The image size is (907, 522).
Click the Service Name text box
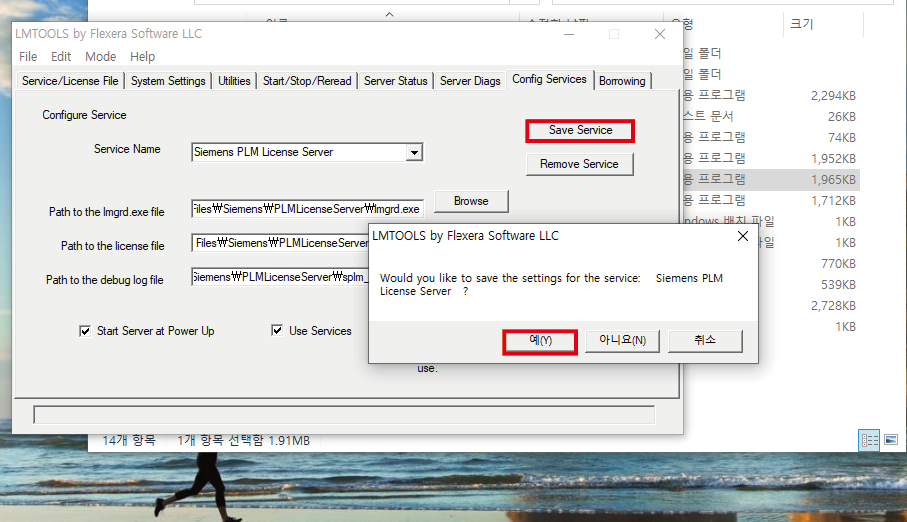tap(299, 152)
